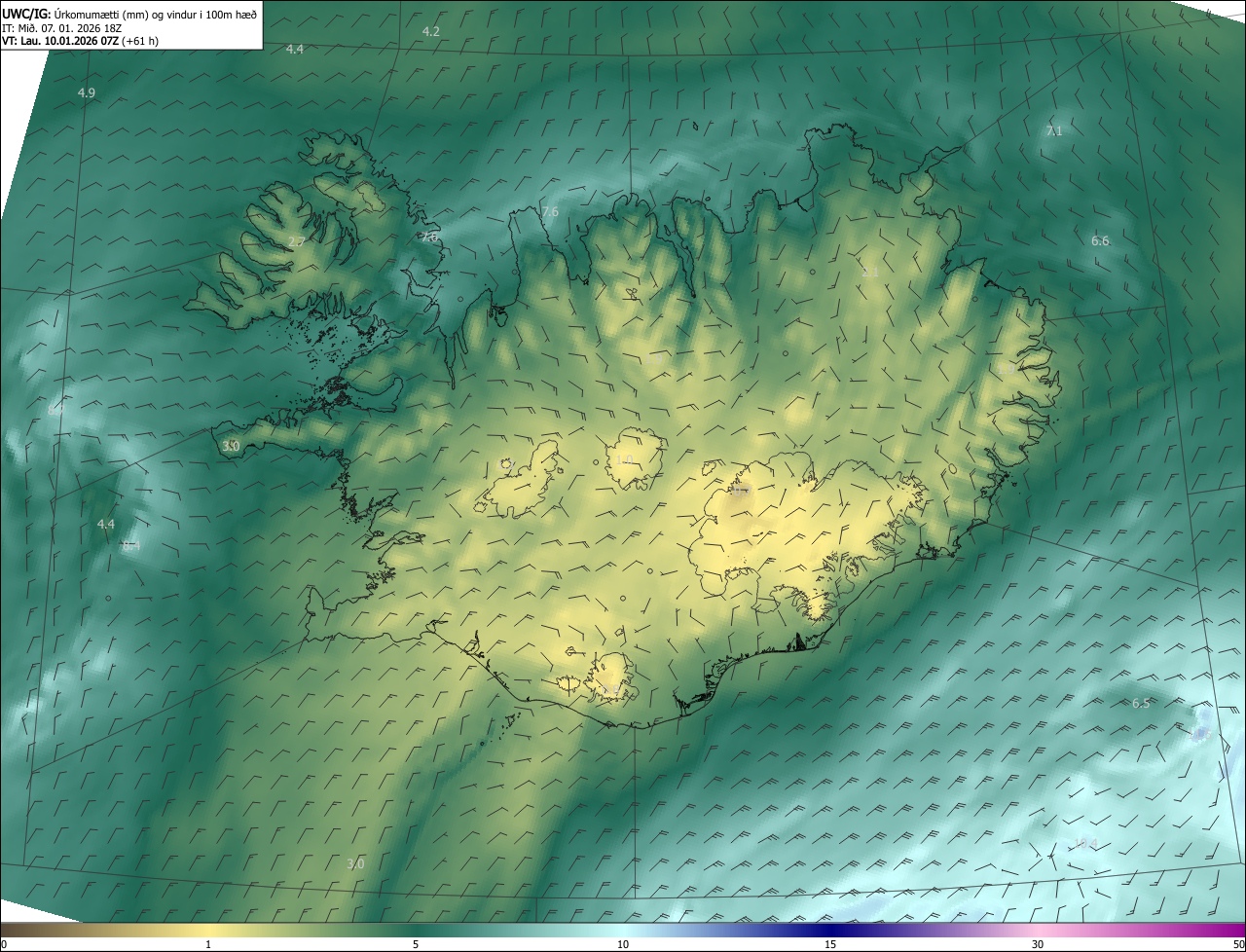The width and height of the screenshot is (1246, 952).
Task: Click the "VT: Lau. 10.01.2026 07Z" valid time
Action: 60,41
